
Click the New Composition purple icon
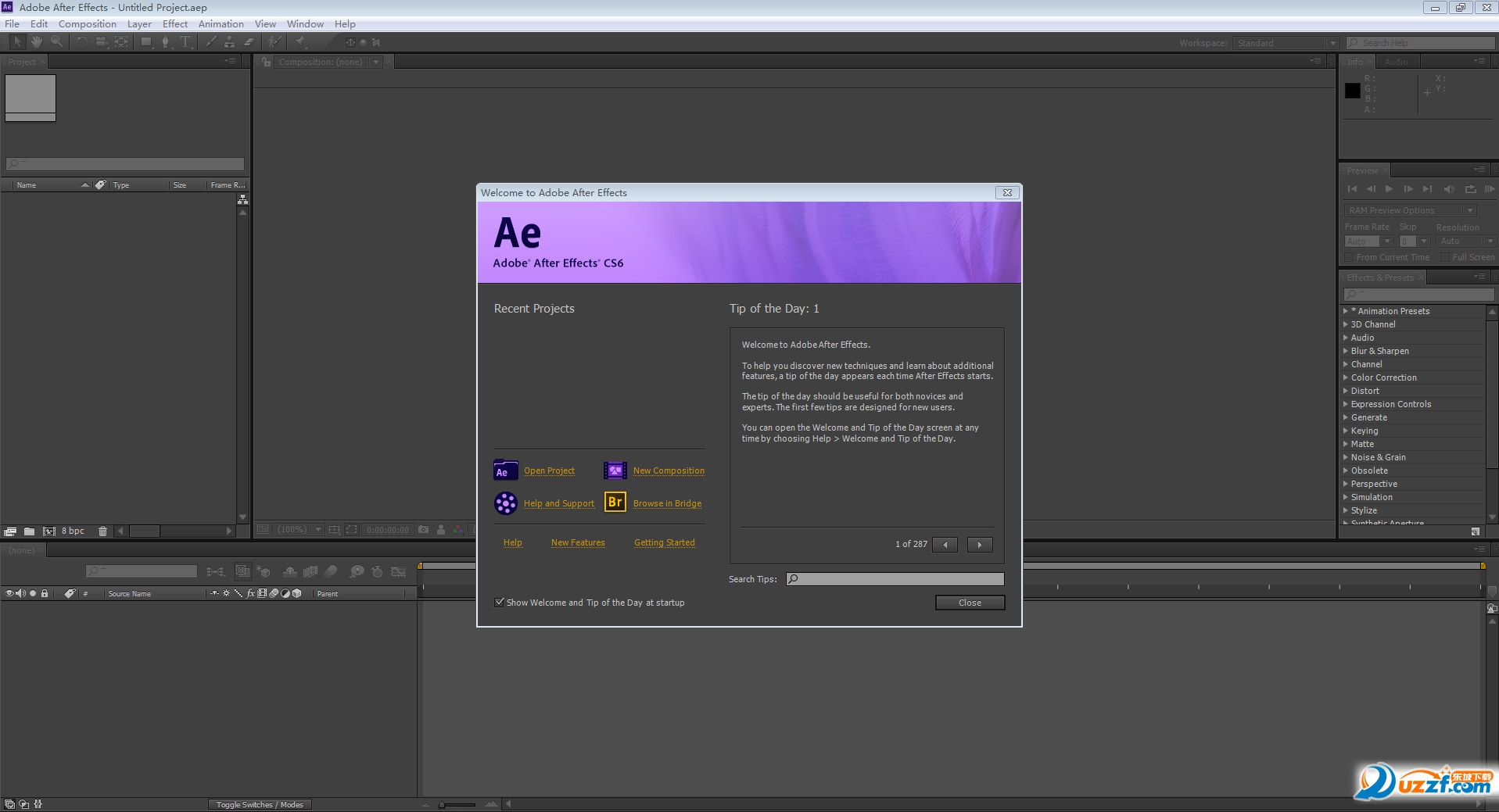615,470
